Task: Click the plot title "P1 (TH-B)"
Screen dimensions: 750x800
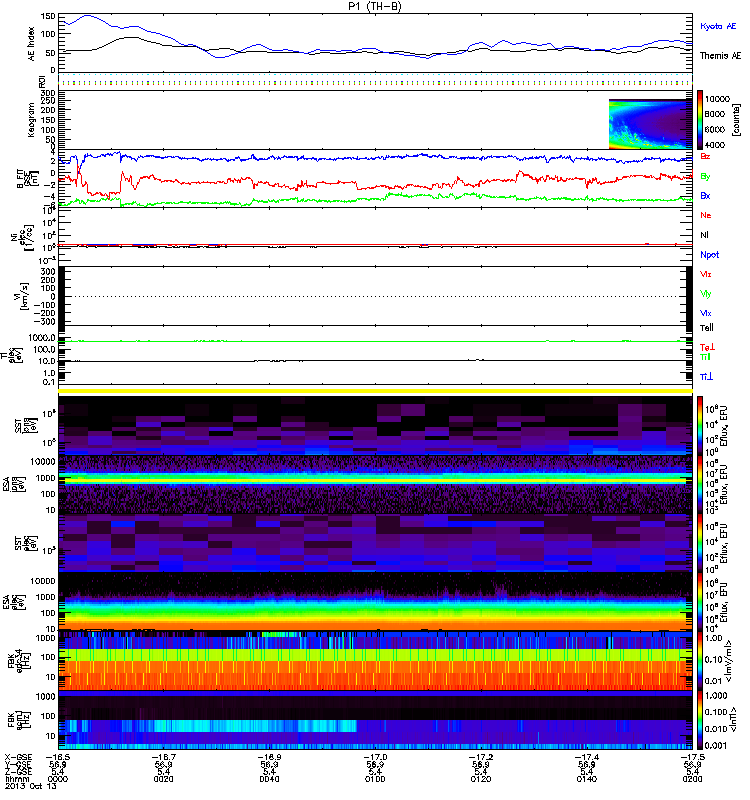Action: [375, 6]
